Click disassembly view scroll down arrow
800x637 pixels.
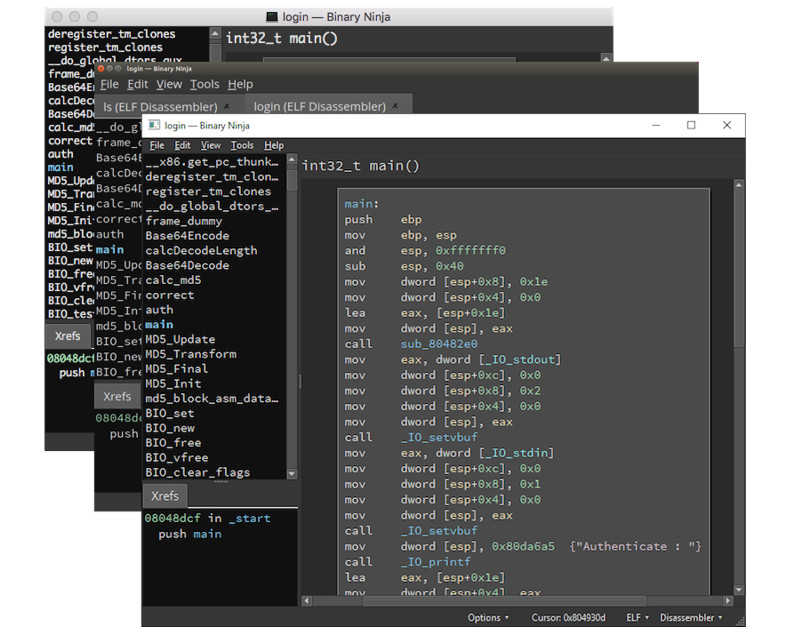738,590
